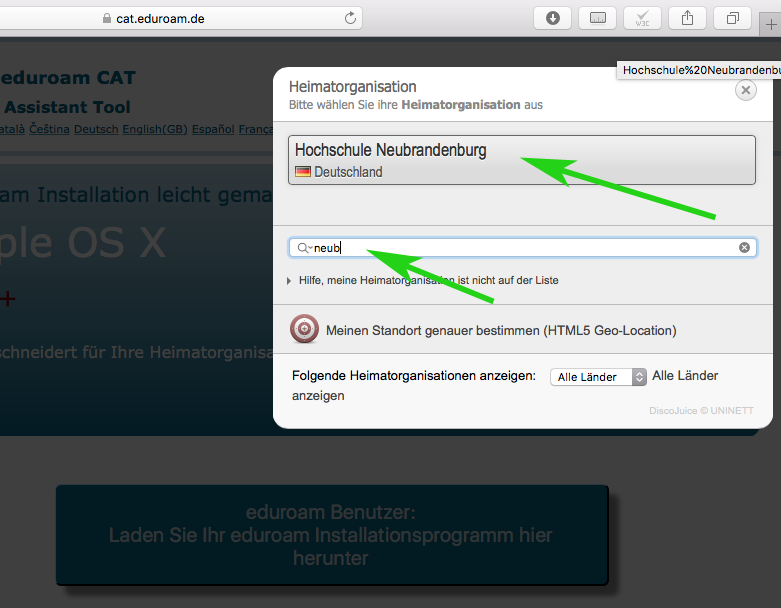Click the German flag icon
Image resolution: width=781 pixels, height=608 pixels.
(303, 172)
